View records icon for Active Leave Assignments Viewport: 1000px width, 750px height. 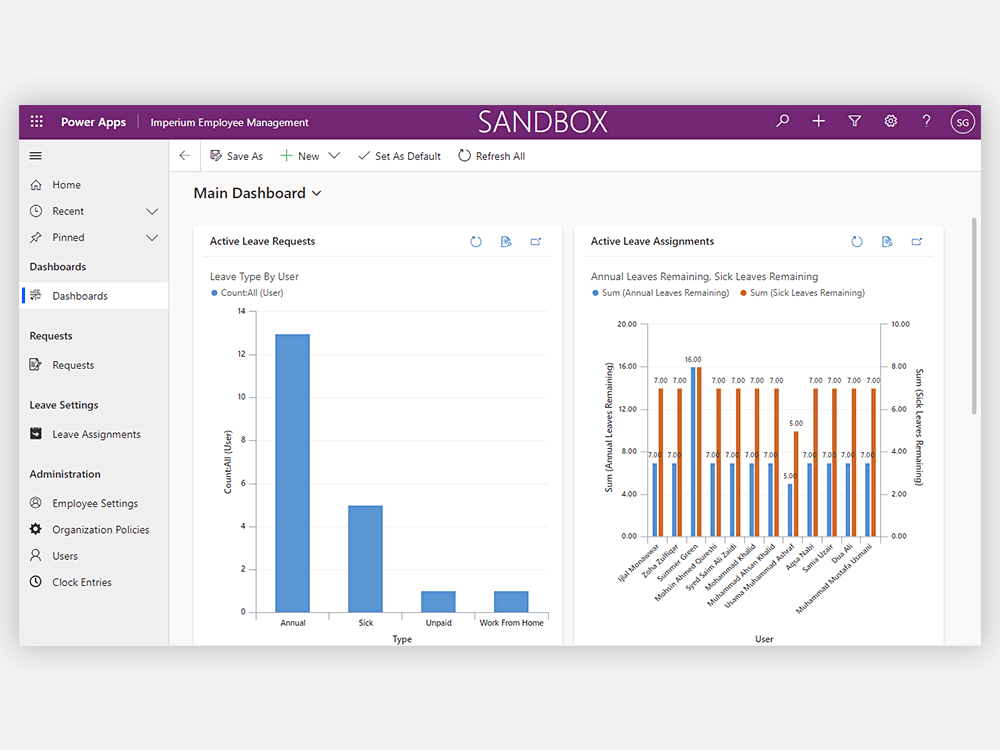tap(886, 241)
